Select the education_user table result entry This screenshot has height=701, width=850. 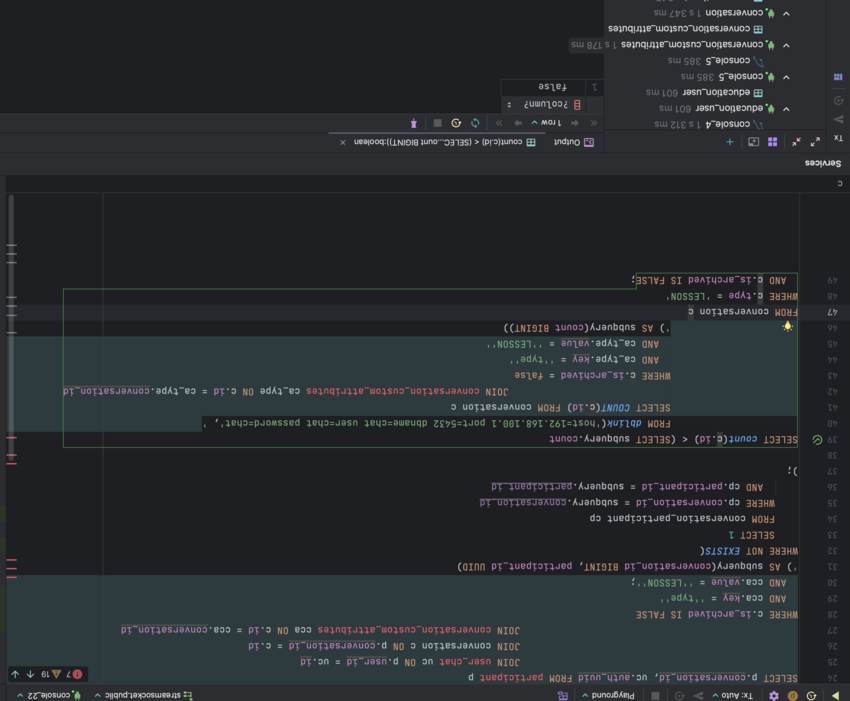(x=704, y=93)
